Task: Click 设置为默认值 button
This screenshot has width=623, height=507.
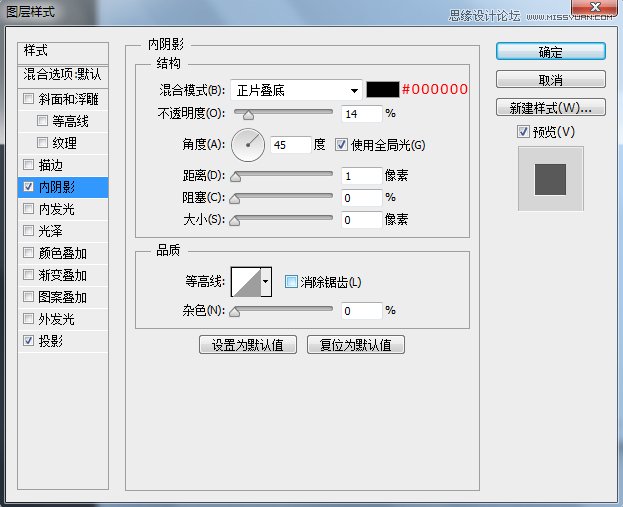Action: tap(248, 344)
